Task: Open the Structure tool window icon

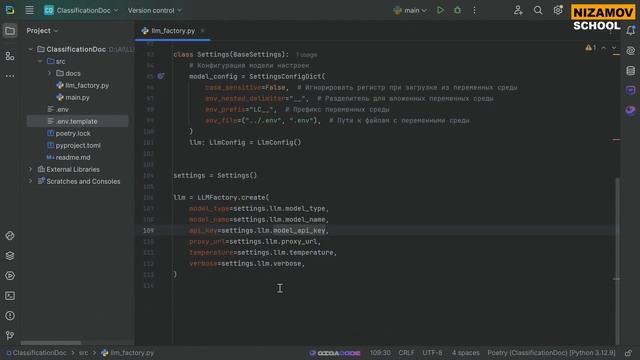Action: pyautogui.click(x=10, y=56)
